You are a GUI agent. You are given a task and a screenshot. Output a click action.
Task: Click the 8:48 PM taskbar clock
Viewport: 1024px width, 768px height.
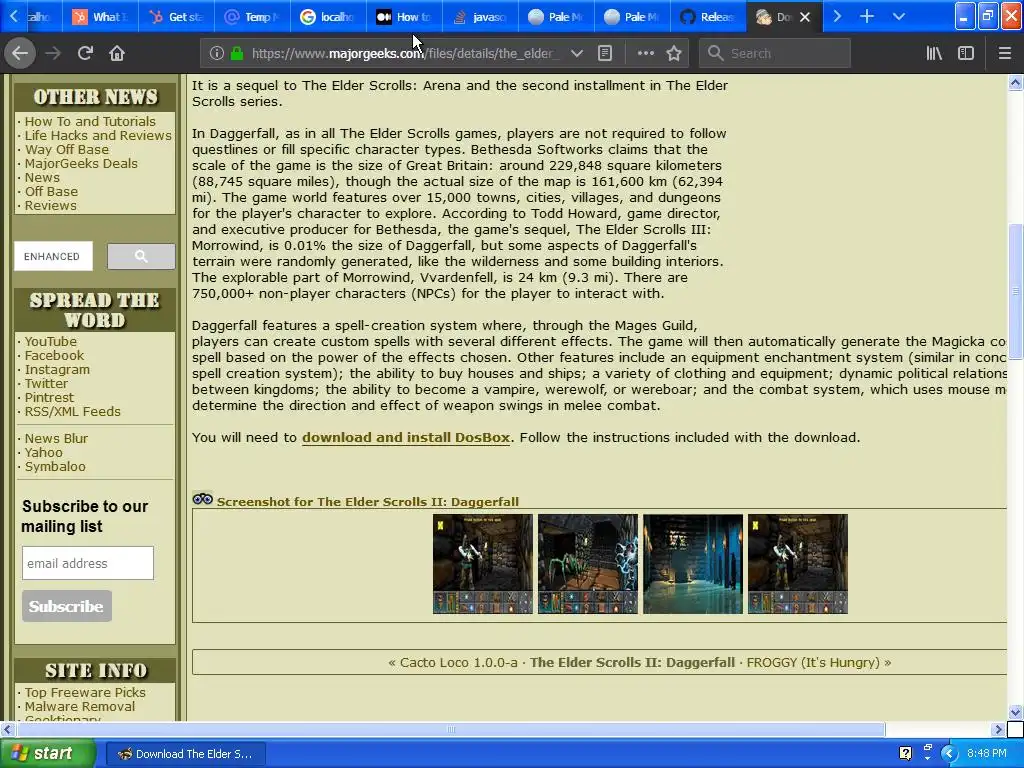[x=987, y=753]
